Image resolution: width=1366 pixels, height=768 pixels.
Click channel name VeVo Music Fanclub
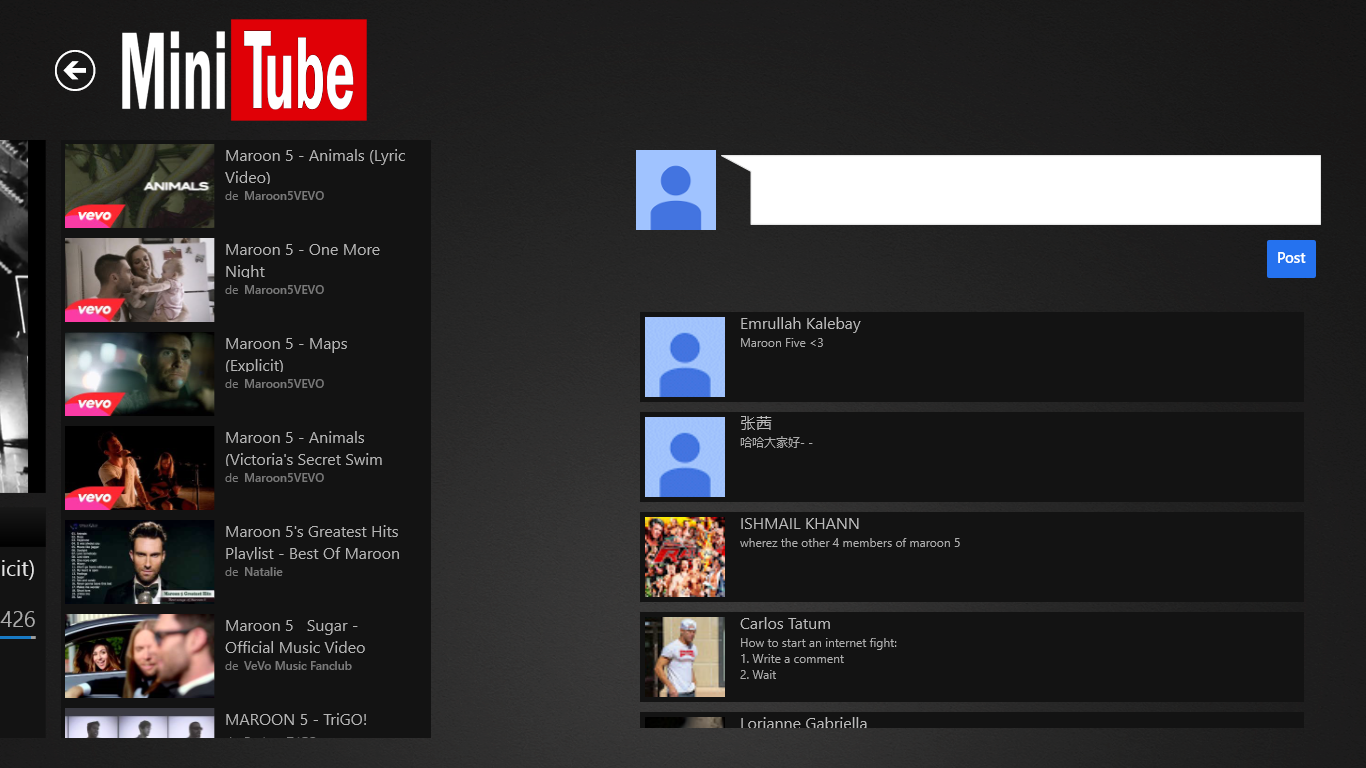298,666
